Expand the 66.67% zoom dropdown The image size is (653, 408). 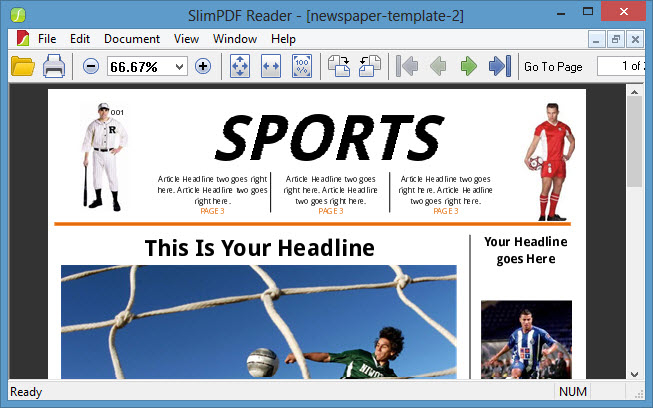(x=180, y=66)
